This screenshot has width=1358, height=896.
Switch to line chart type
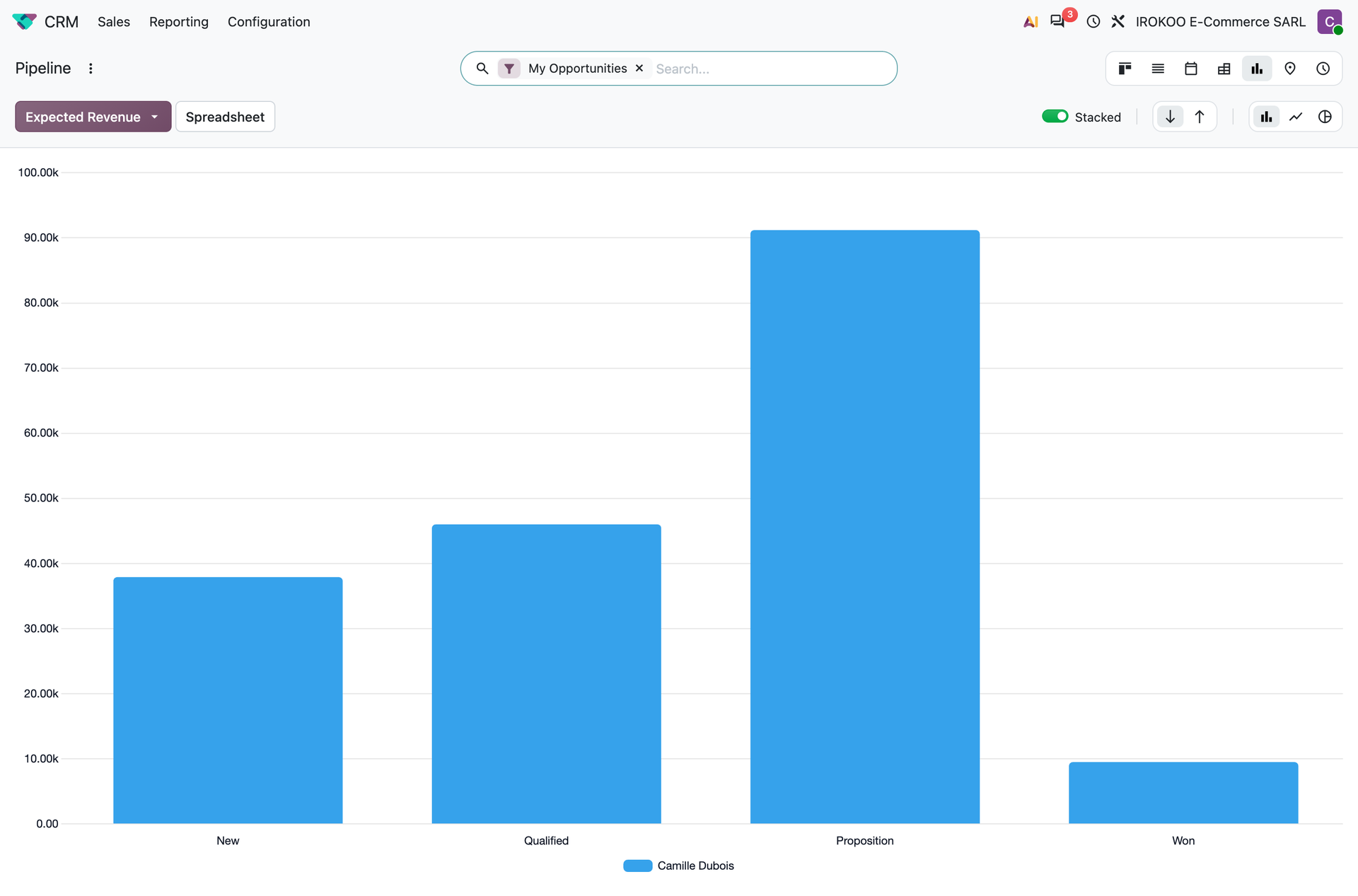pyautogui.click(x=1296, y=117)
